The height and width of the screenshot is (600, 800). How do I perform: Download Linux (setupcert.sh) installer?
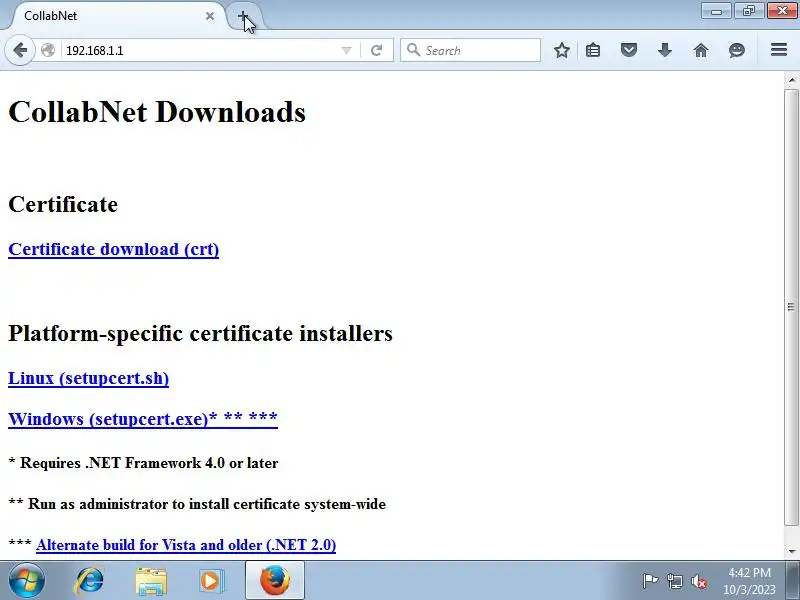[x=89, y=378]
